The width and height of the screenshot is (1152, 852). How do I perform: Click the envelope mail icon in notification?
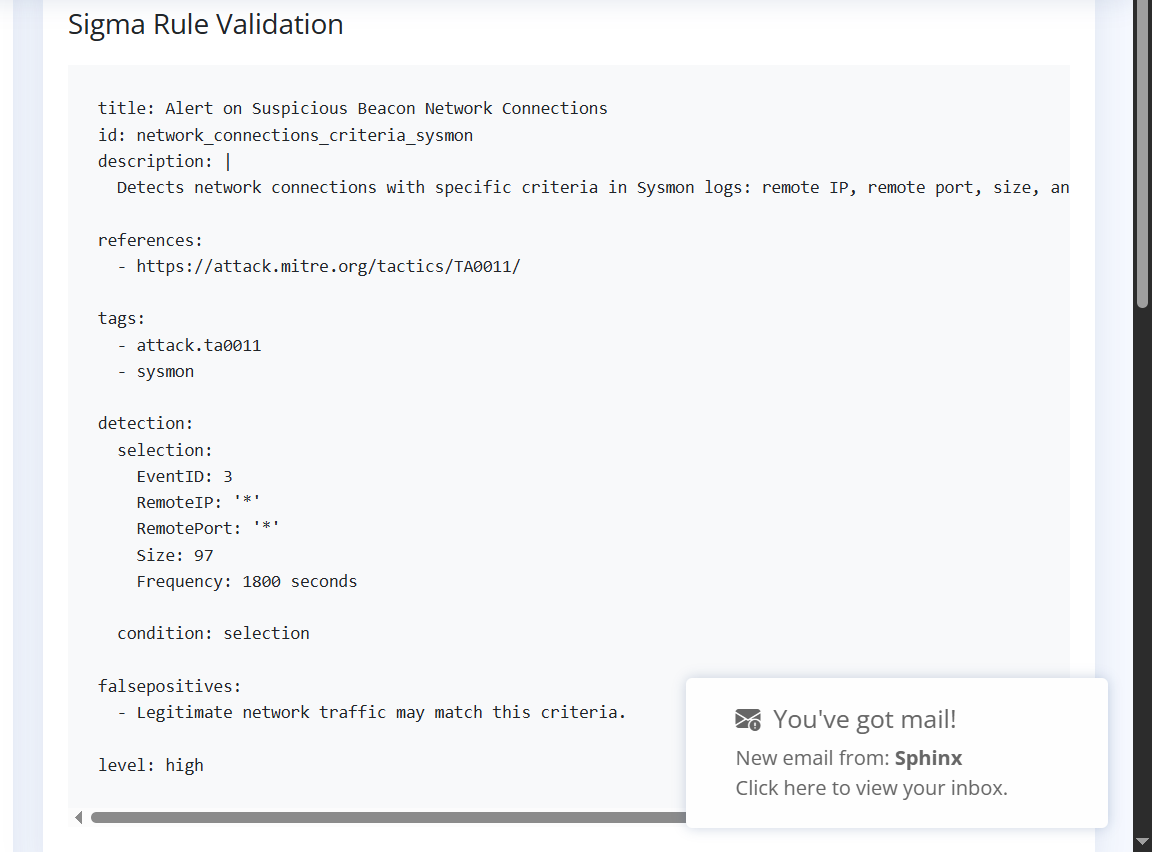tap(748, 719)
